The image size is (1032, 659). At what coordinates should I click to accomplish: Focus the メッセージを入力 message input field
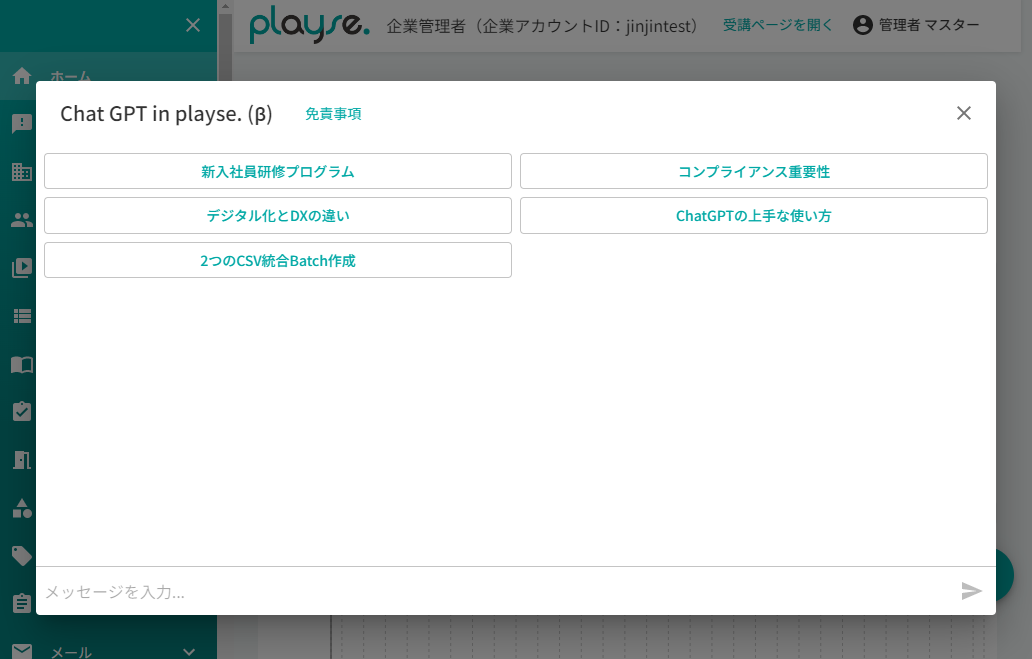coord(497,591)
